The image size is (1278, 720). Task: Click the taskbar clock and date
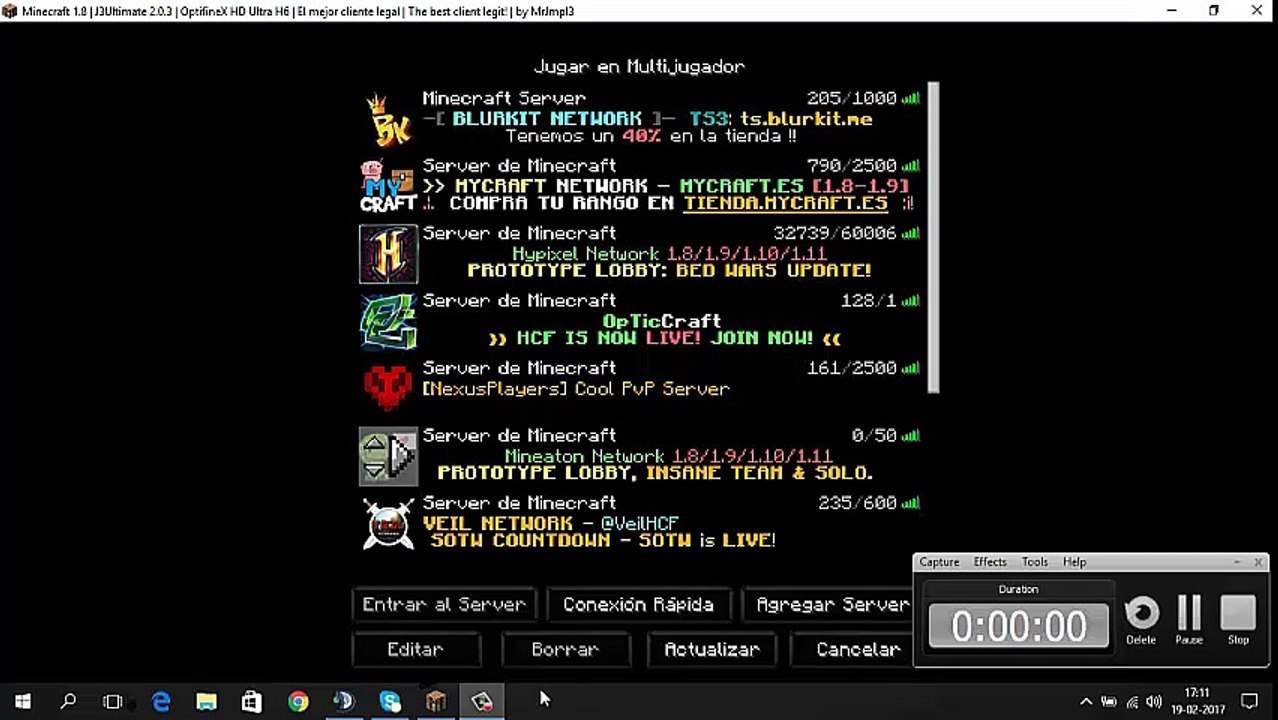(x=1197, y=702)
